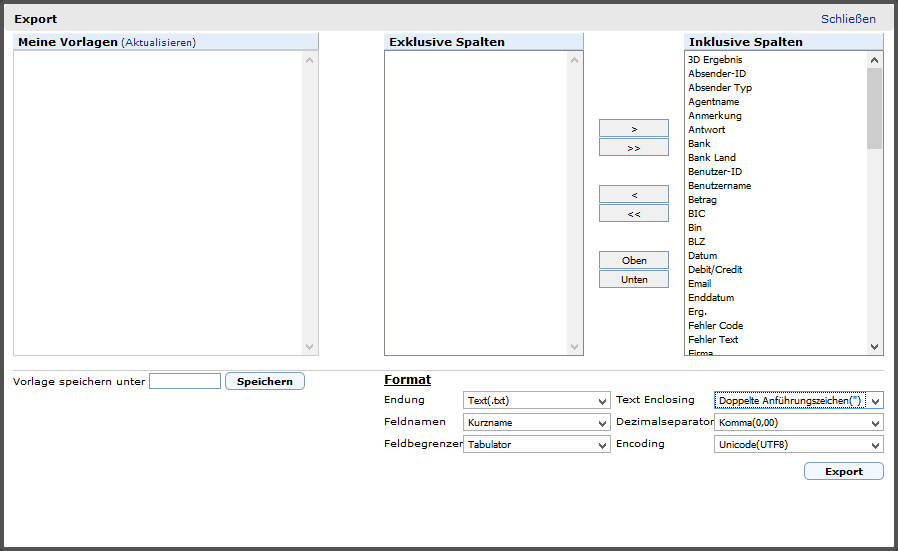Click the Unten button
Viewport: 898px width, 551px height.
(x=633, y=279)
